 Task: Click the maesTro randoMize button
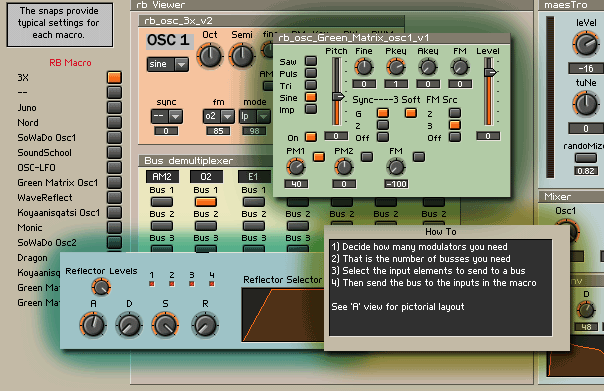point(586,158)
